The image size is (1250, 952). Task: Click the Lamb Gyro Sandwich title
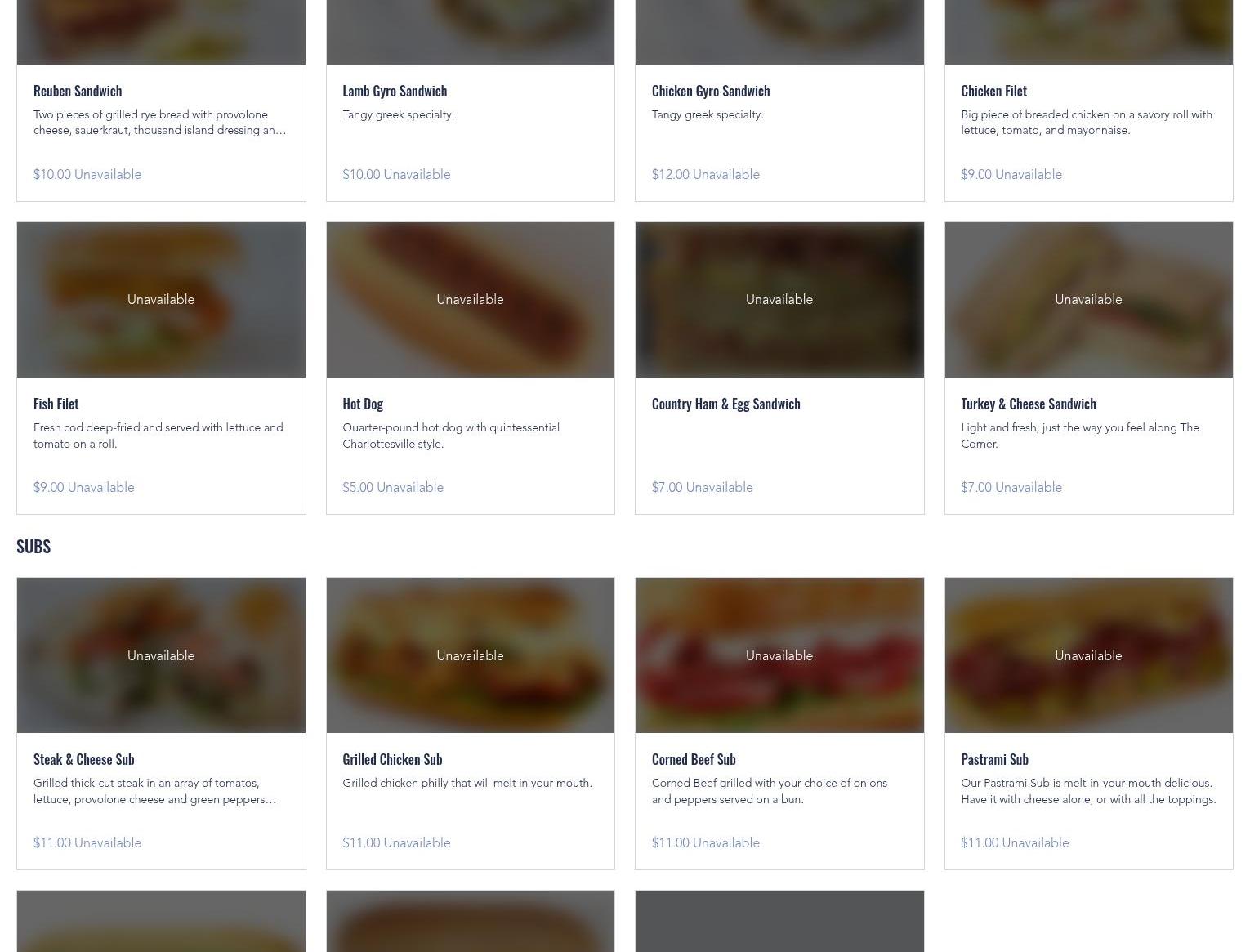pyautogui.click(x=395, y=91)
